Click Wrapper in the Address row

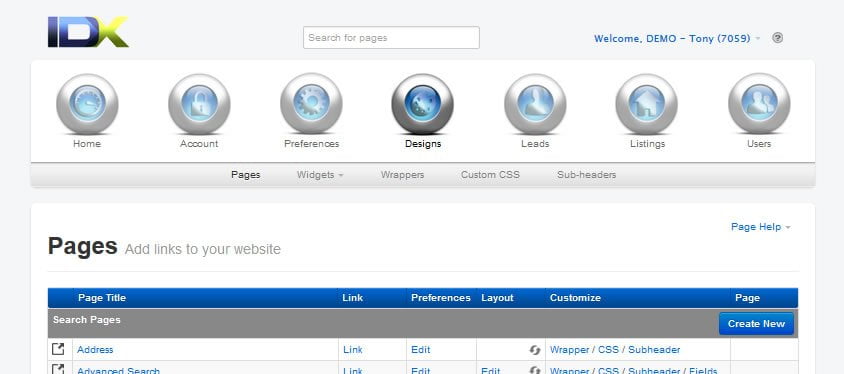coord(569,349)
